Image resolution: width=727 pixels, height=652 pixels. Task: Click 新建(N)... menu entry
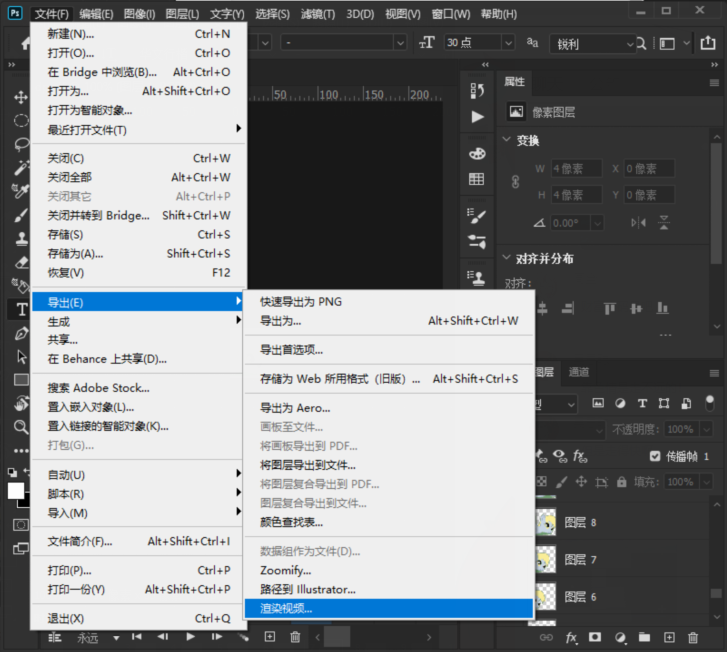click(138, 34)
